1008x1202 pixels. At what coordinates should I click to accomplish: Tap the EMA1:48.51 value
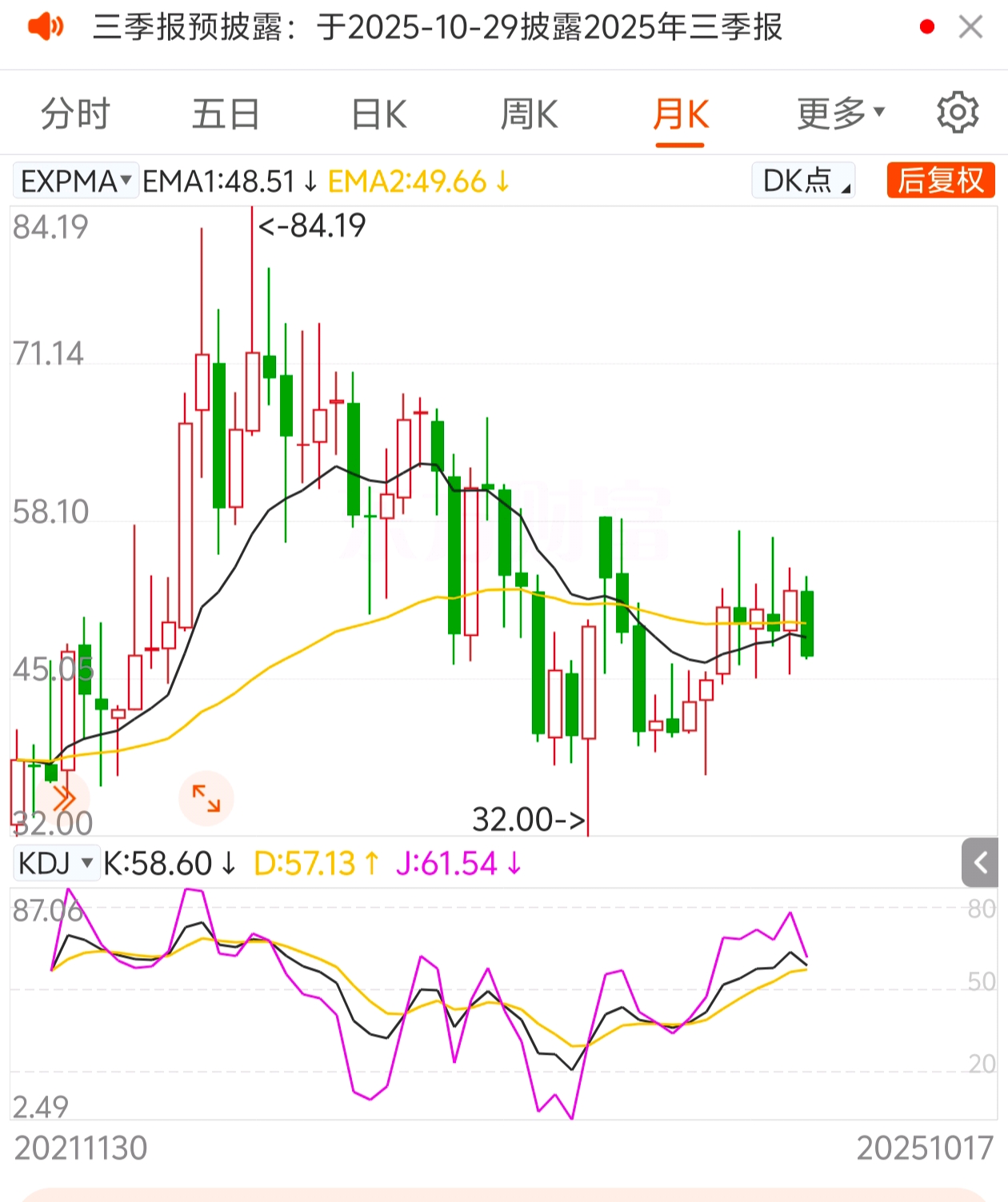coord(230,182)
